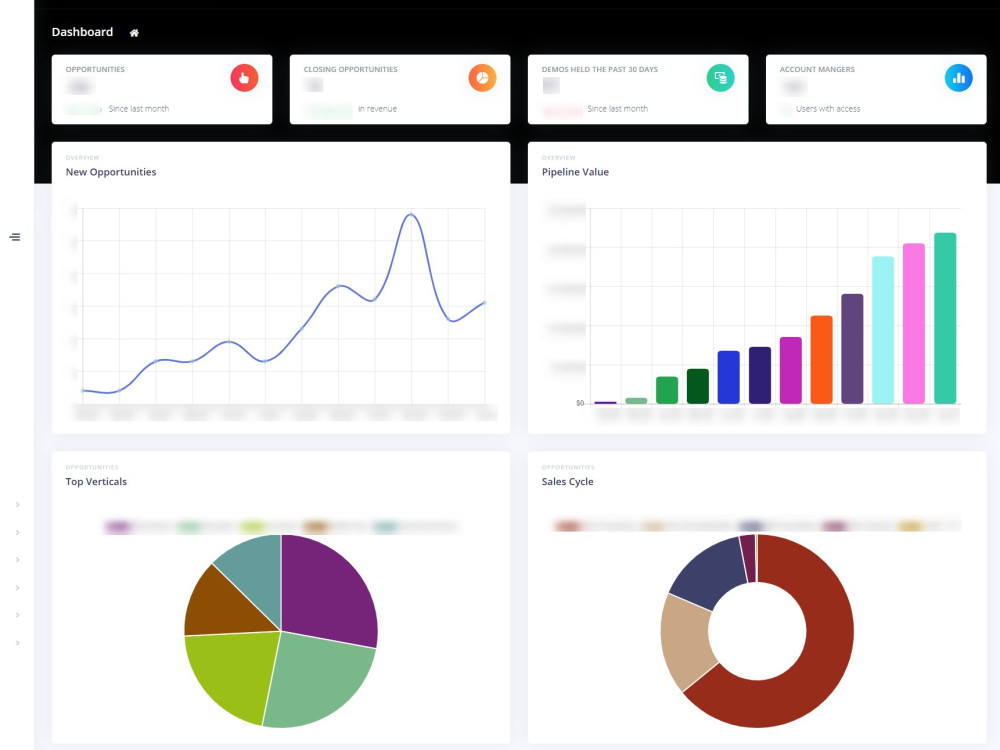The image size is (1000, 750).
Task: Click the pink bar in Pipeline Value chart
Action: pos(914,323)
